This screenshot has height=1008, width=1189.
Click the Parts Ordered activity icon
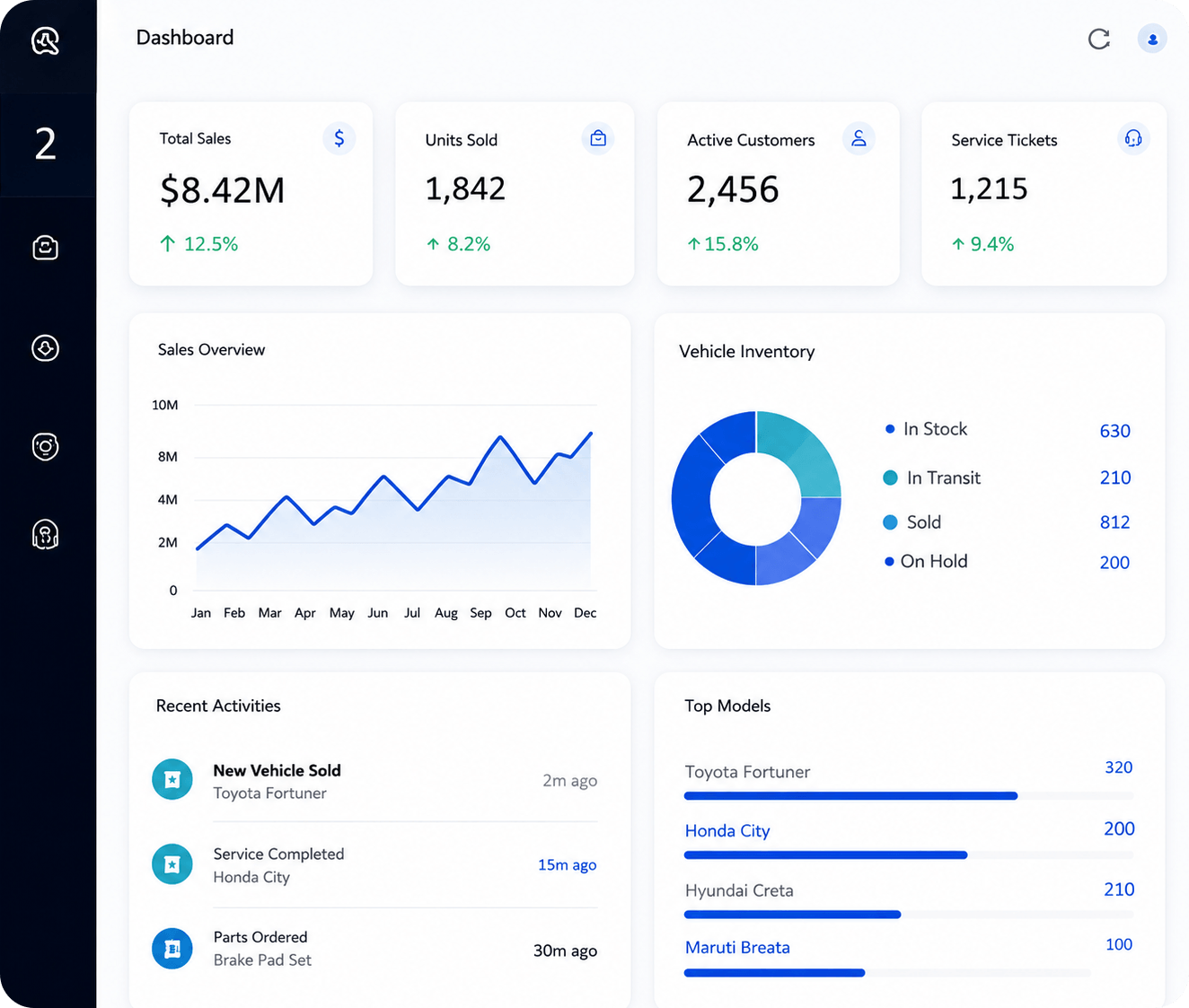click(x=172, y=949)
